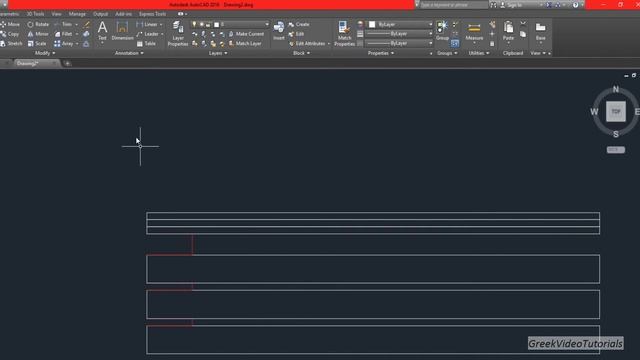
Task: Select the Copy tool
Action: [10, 34]
